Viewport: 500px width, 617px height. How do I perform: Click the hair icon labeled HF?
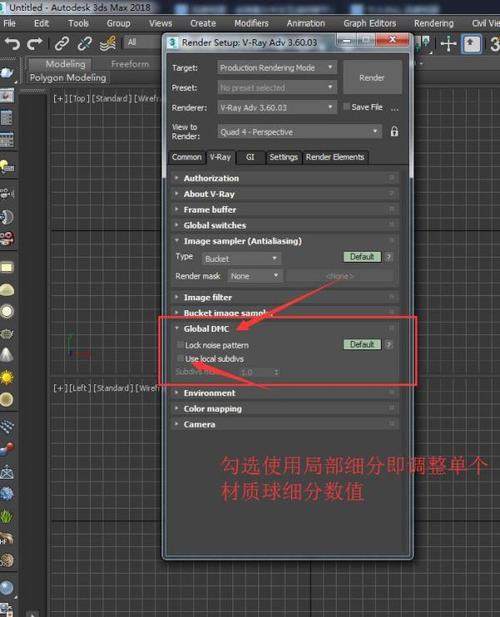tap(7, 538)
